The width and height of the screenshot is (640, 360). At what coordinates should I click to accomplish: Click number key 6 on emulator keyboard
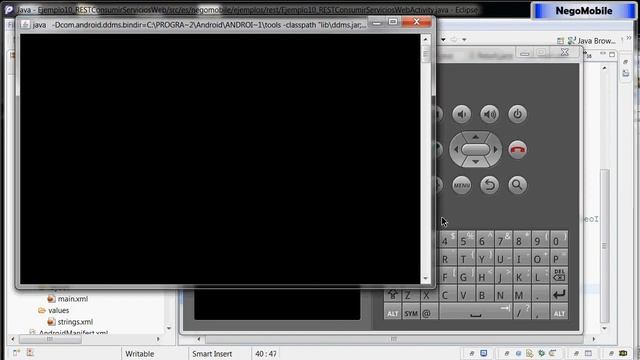[x=484, y=241]
